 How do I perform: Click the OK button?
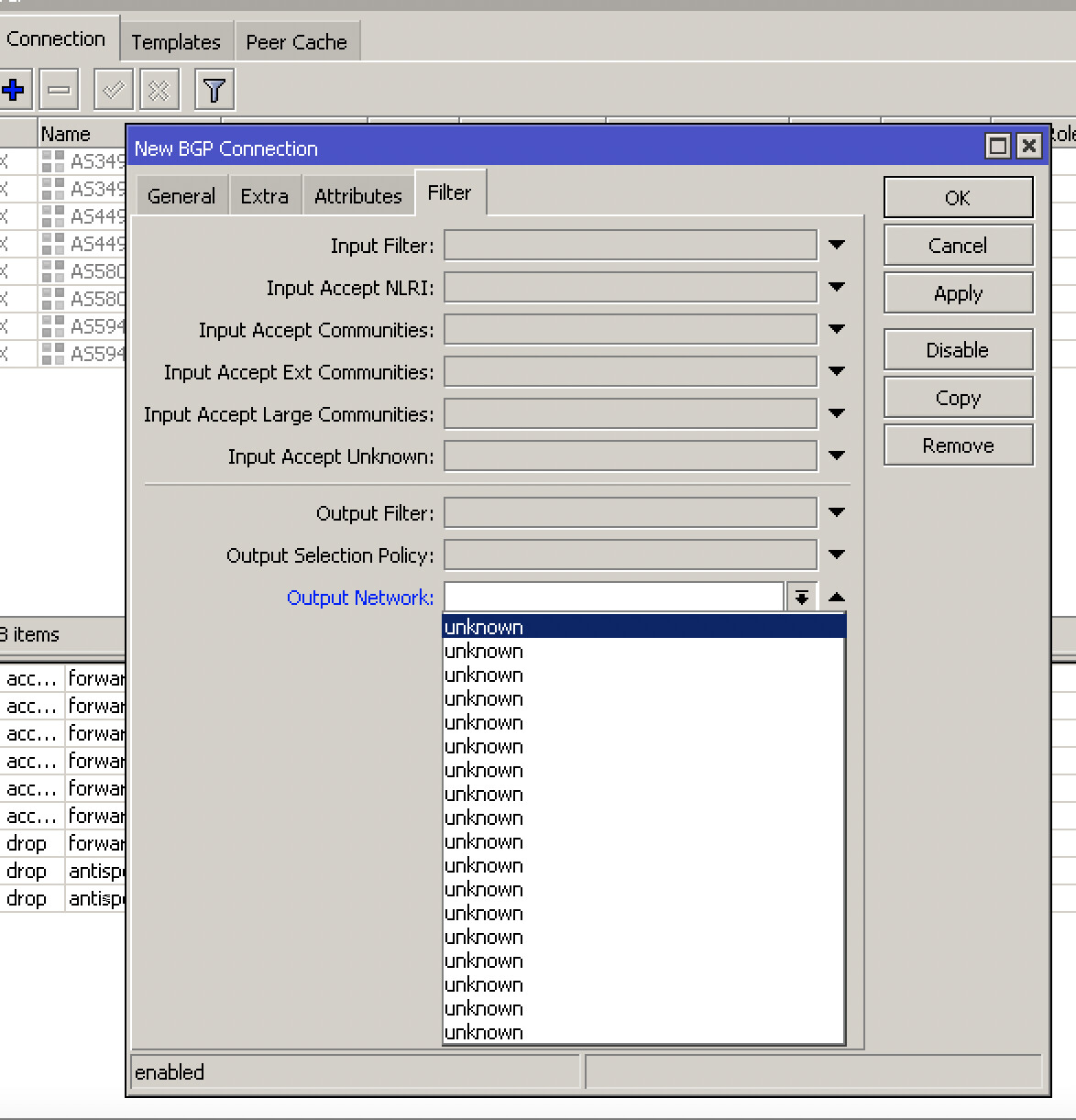958,198
